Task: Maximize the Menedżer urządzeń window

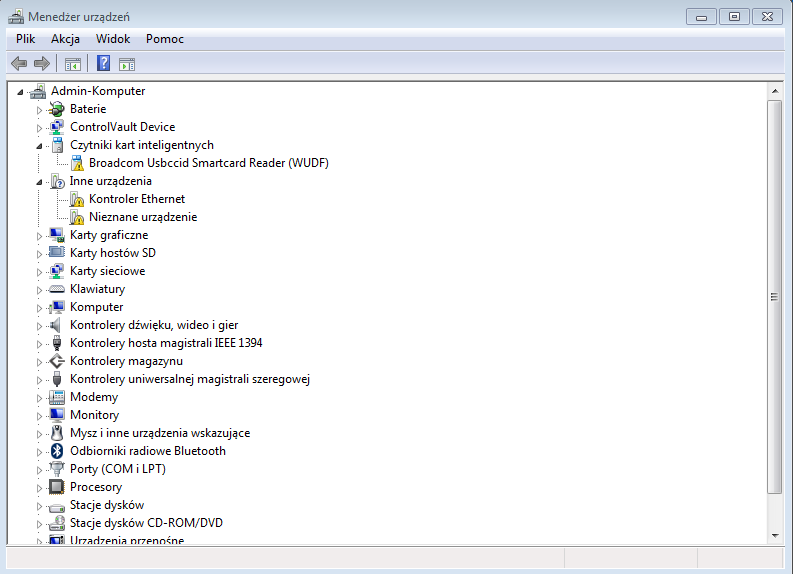Action: tap(734, 17)
